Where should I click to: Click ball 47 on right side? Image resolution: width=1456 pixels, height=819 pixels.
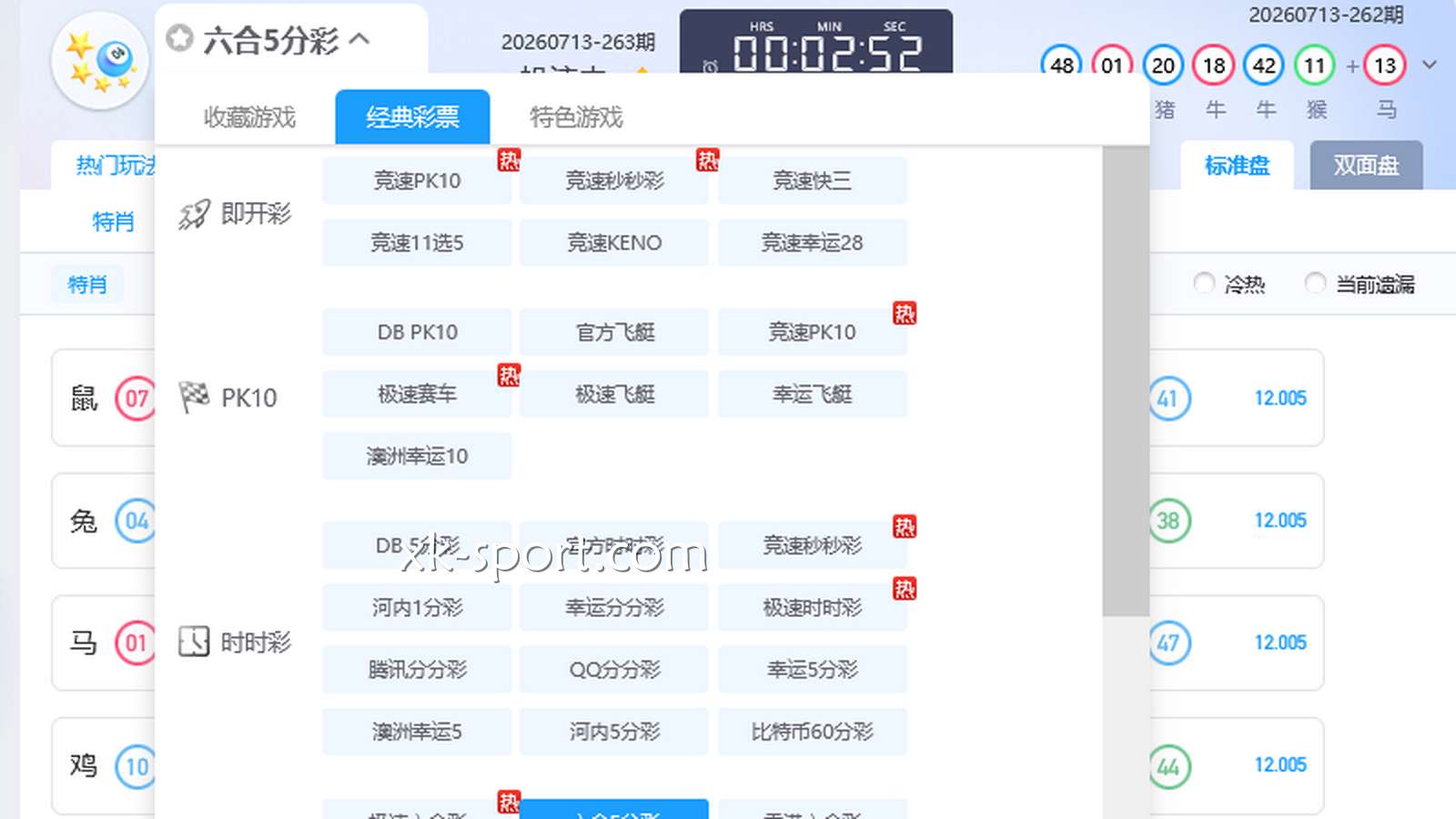pos(1168,642)
